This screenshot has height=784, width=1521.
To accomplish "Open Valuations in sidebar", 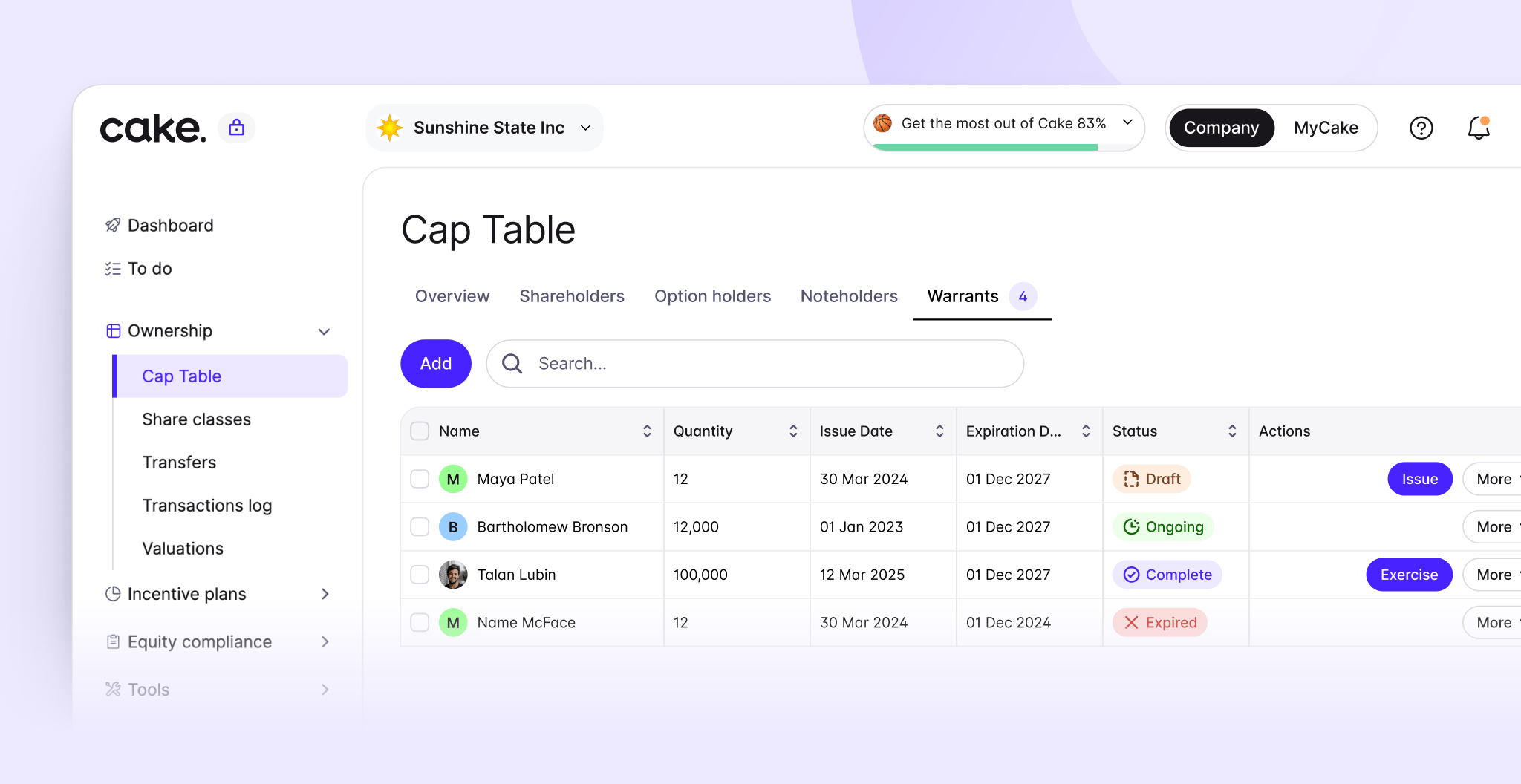I will click(x=183, y=549).
